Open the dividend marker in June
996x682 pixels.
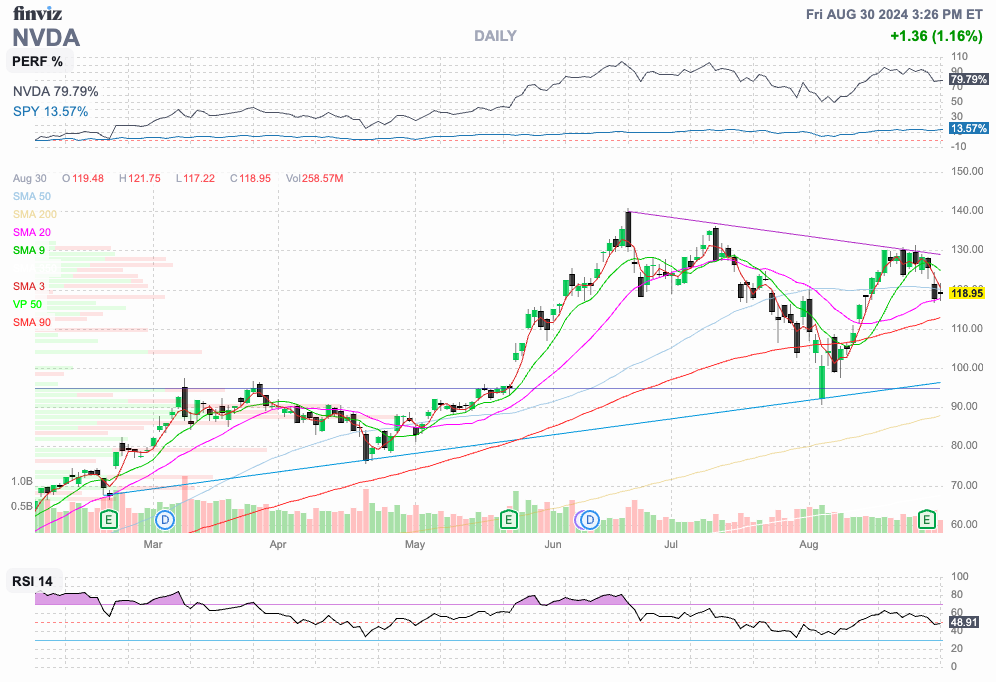click(591, 520)
